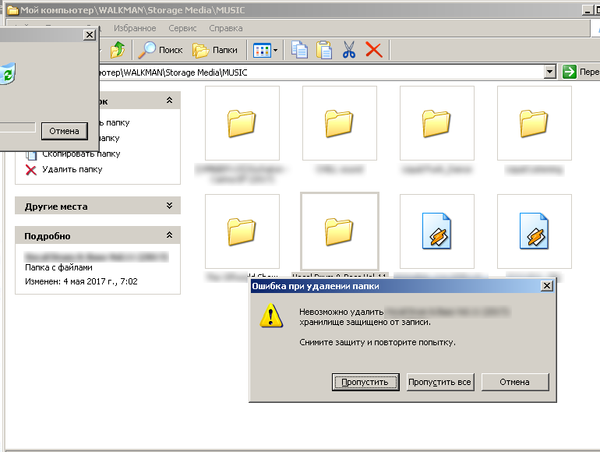Collapse the Подробно details panel
The height and width of the screenshot is (452, 600).
170,236
